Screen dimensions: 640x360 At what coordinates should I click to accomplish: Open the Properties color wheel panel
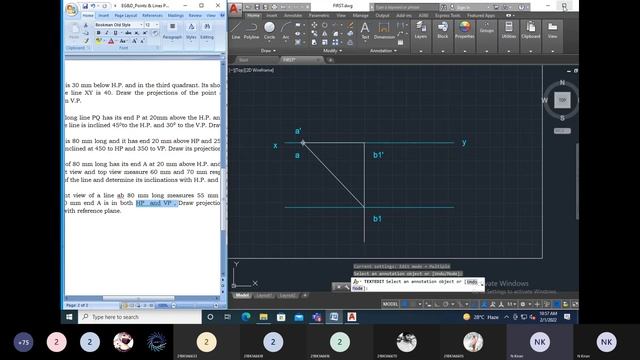(464, 31)
